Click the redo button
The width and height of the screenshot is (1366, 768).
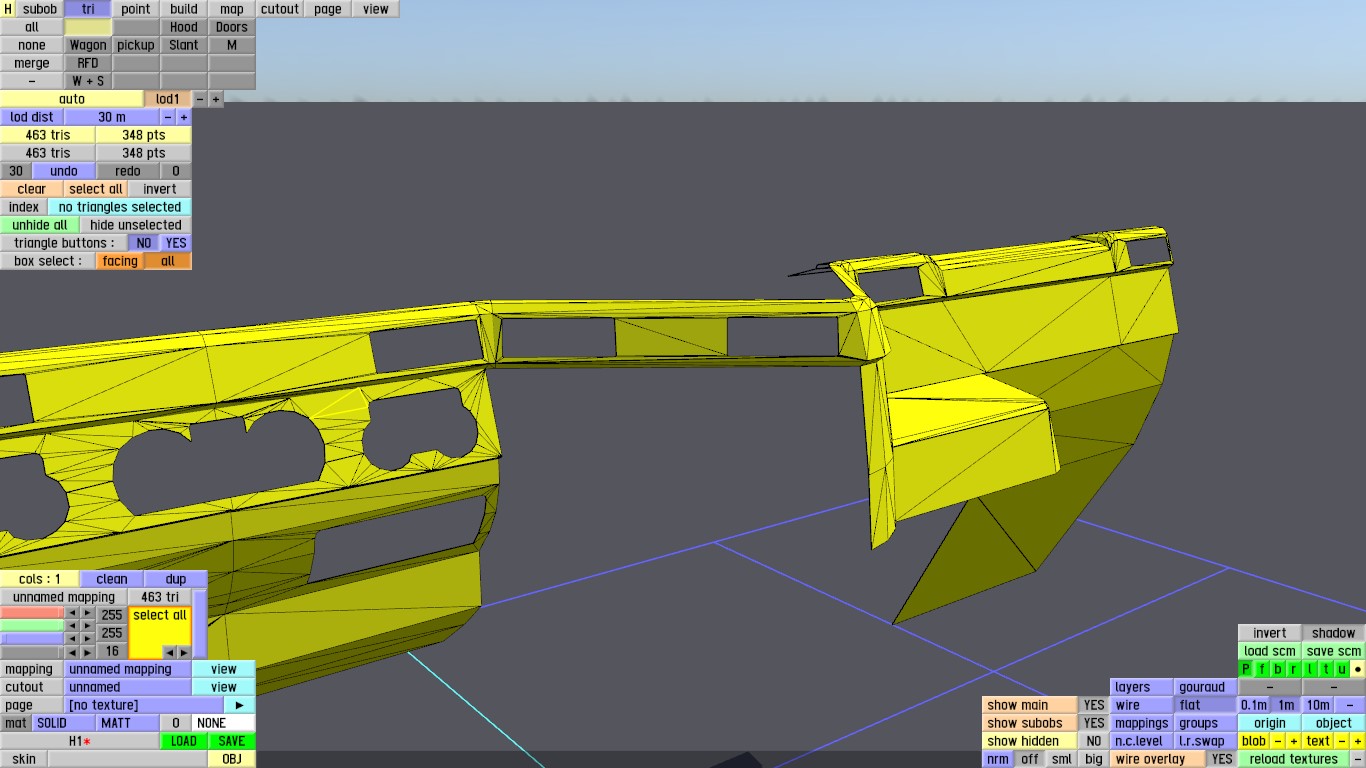coord(128,171)
